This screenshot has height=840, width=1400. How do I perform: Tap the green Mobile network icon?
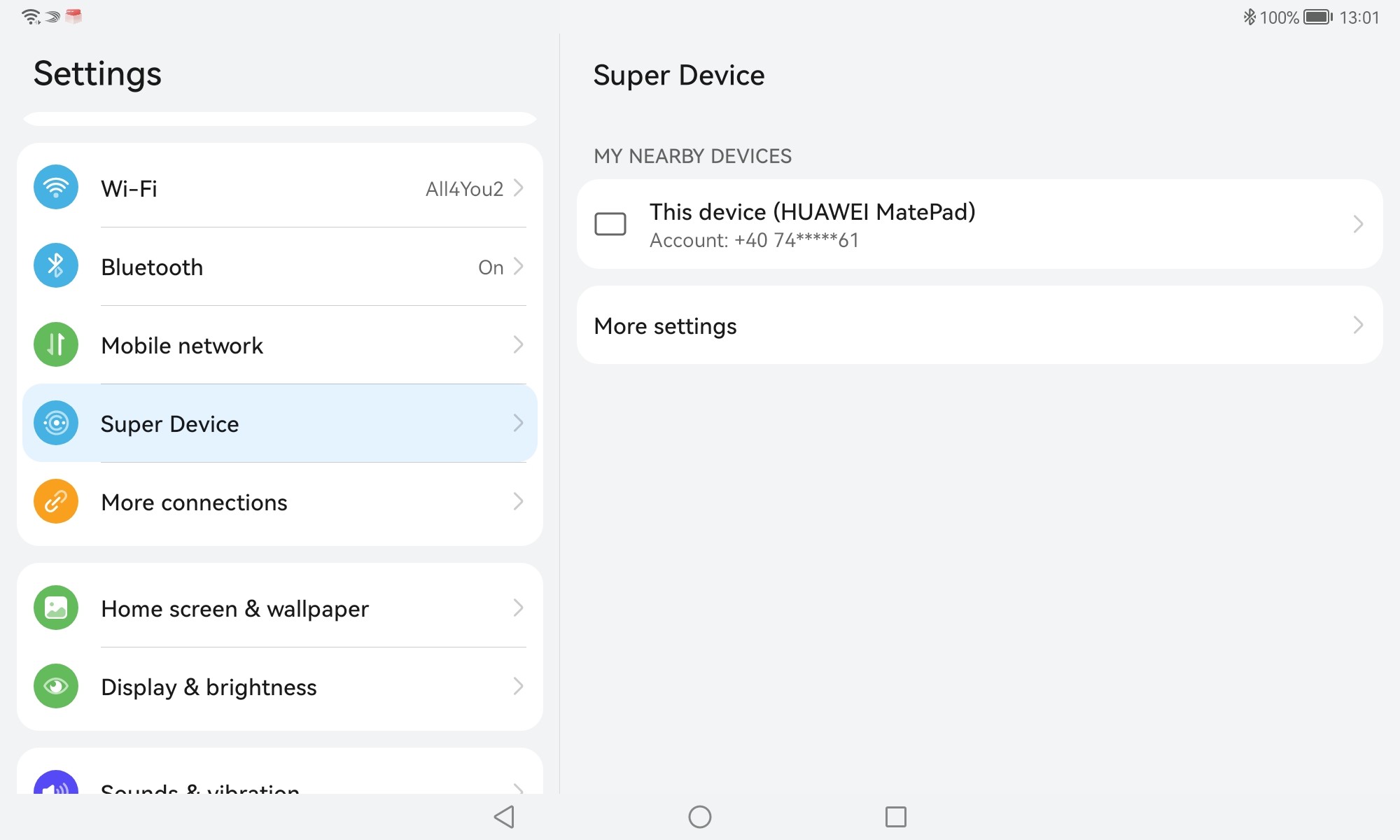click(56, 344)
